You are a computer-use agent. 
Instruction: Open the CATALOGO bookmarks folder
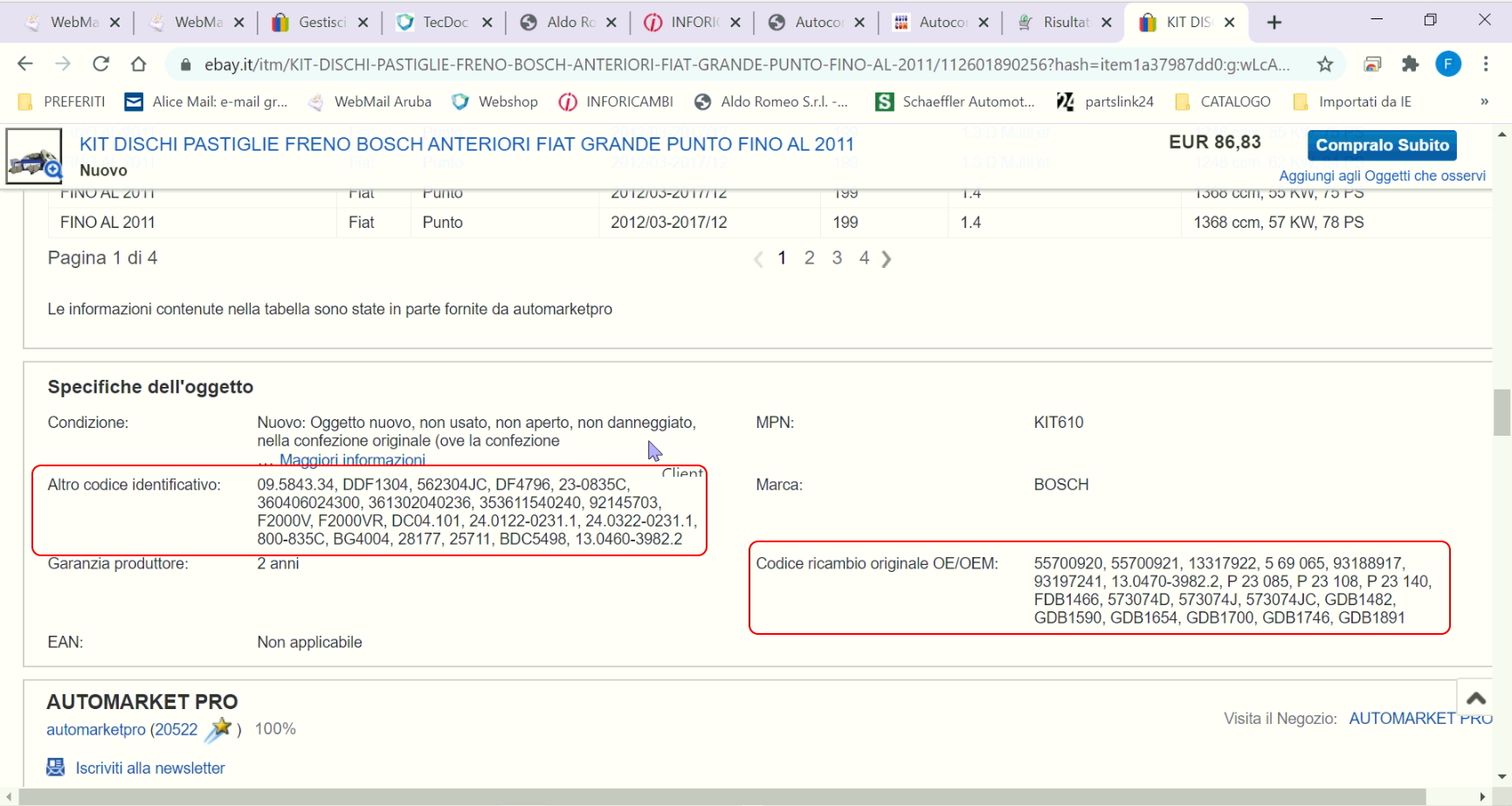tap(1223, 102)
